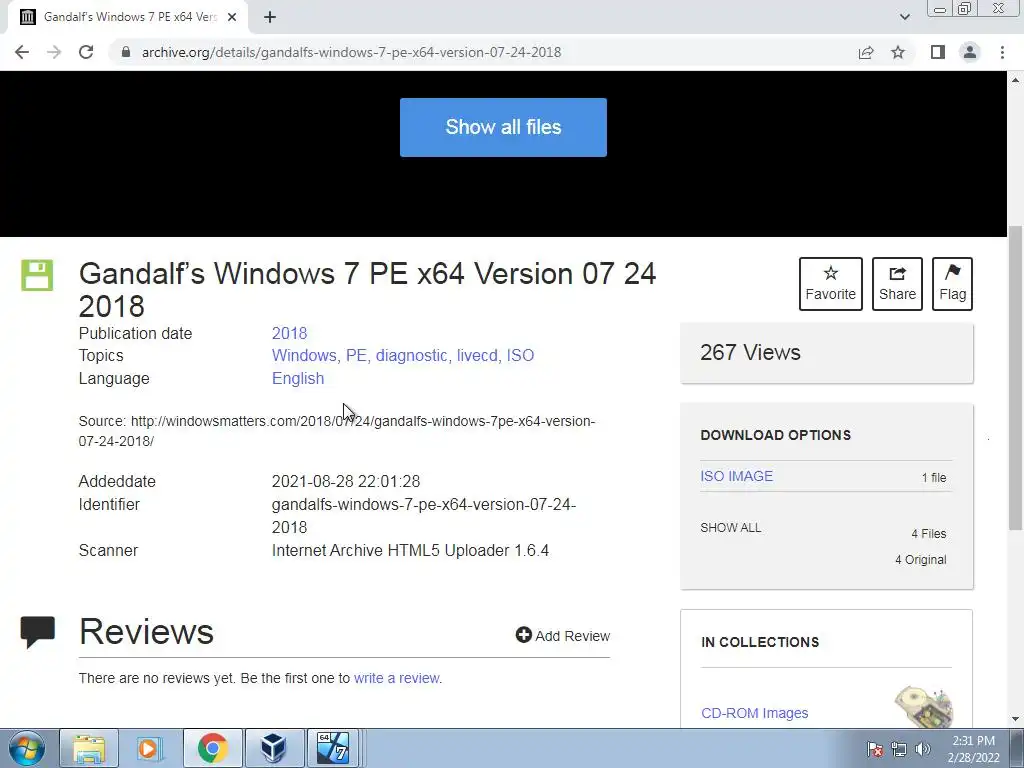Viewport: 1024px width, 768px height.
Task: Click the green floppy disk software icon
Action: click(37, 275)
